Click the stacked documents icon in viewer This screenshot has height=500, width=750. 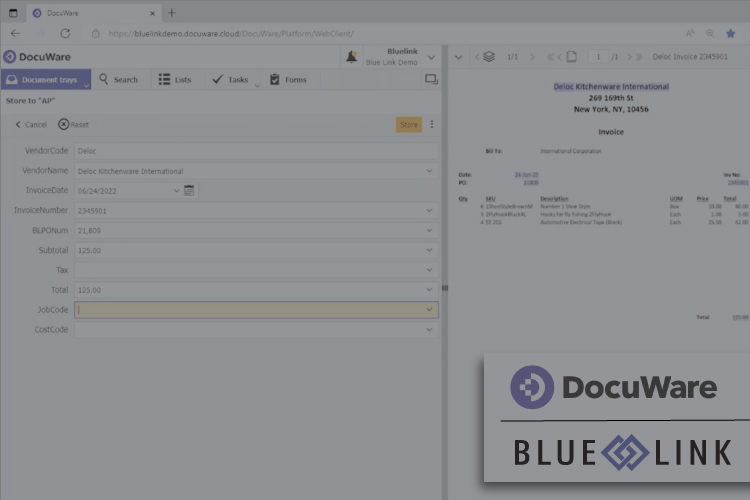pos(488,57)
